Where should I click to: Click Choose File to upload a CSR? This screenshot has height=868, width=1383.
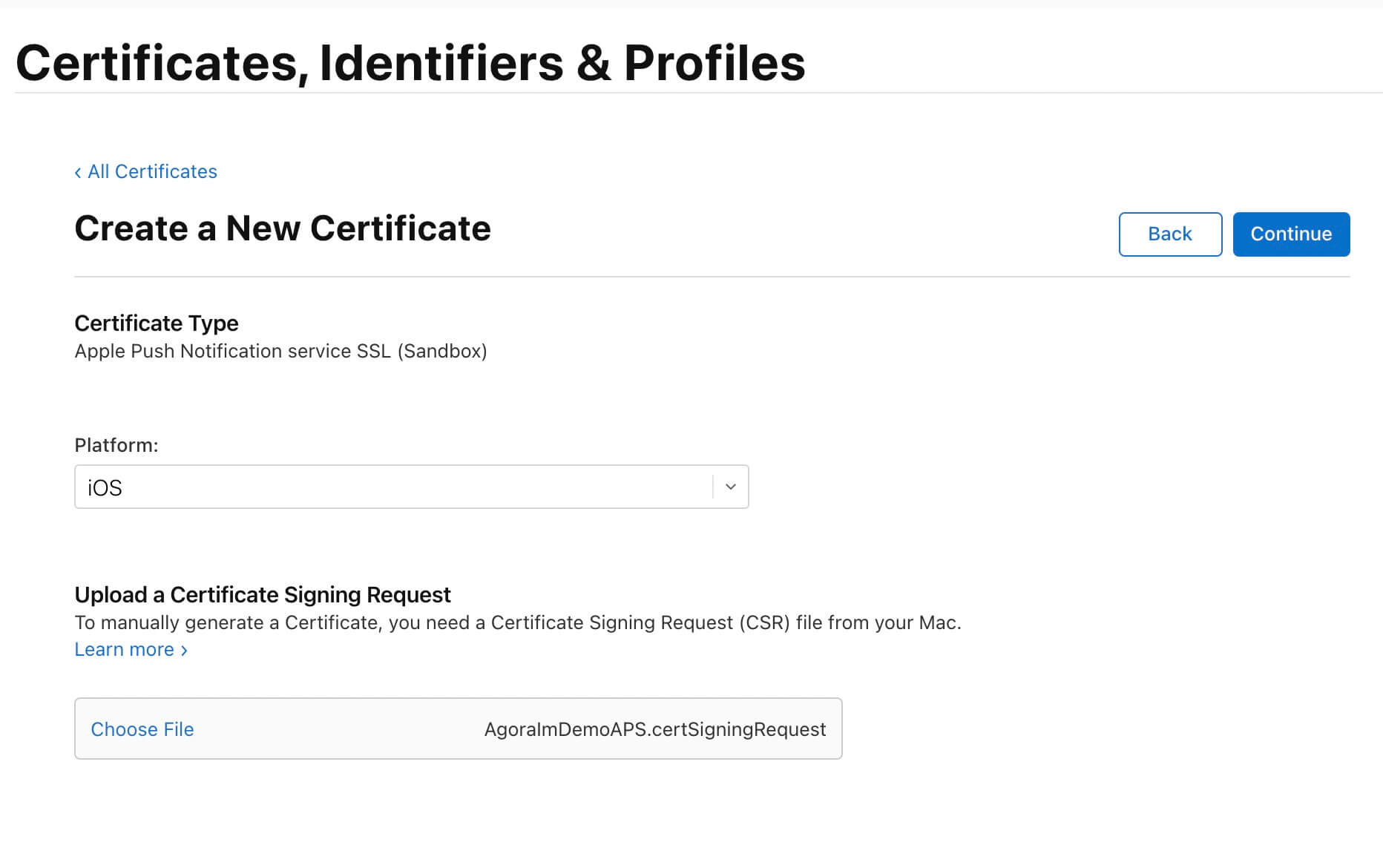[x=142, y=729]
